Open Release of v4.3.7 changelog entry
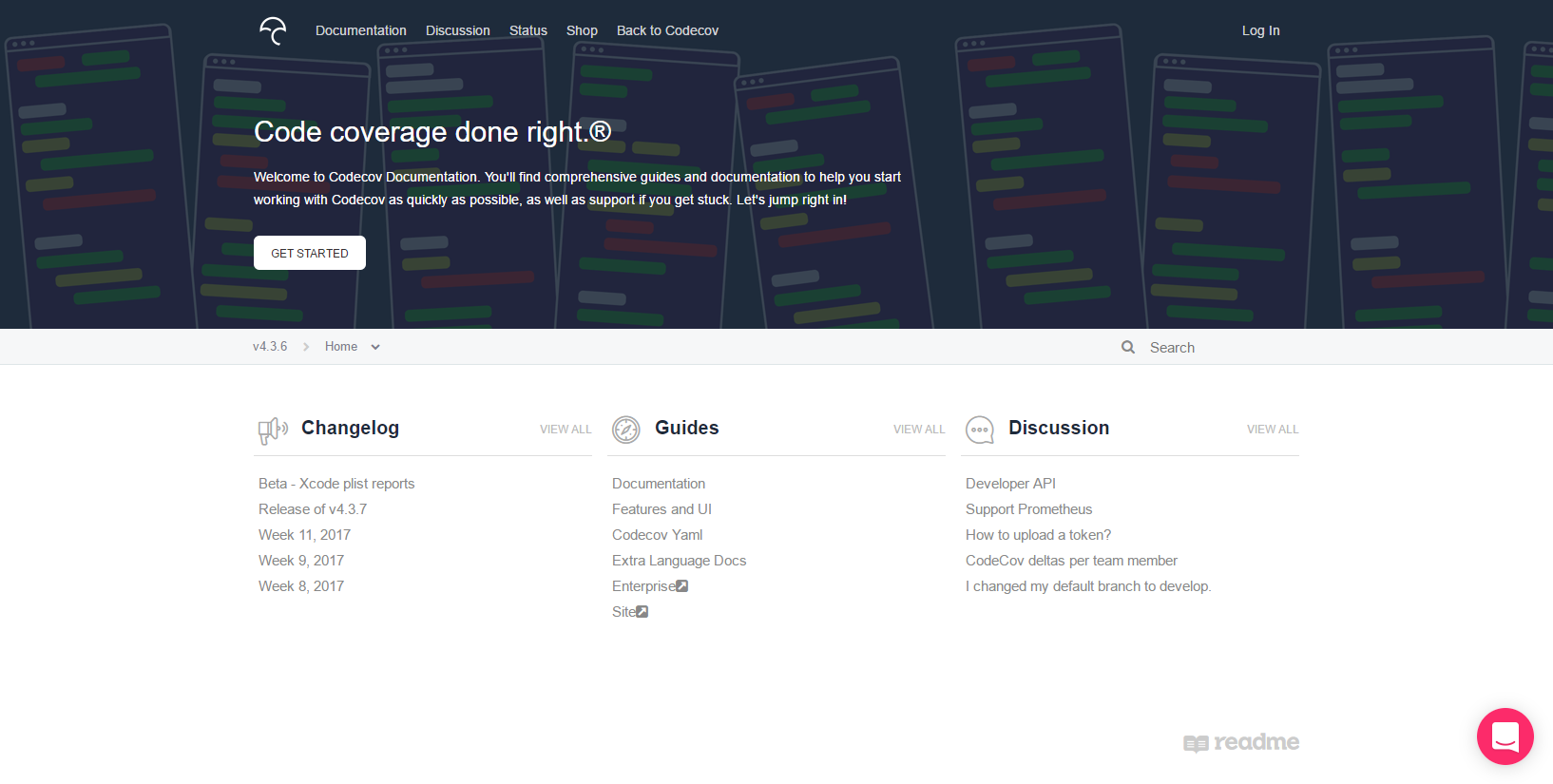The width and height of the screenshot is (1553, 784). point(313,509)
